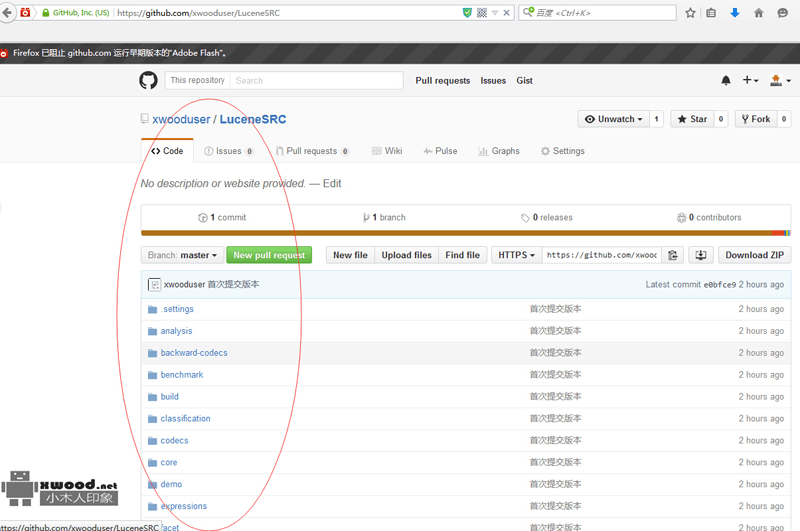Open the analysis folder

[176, 331]
